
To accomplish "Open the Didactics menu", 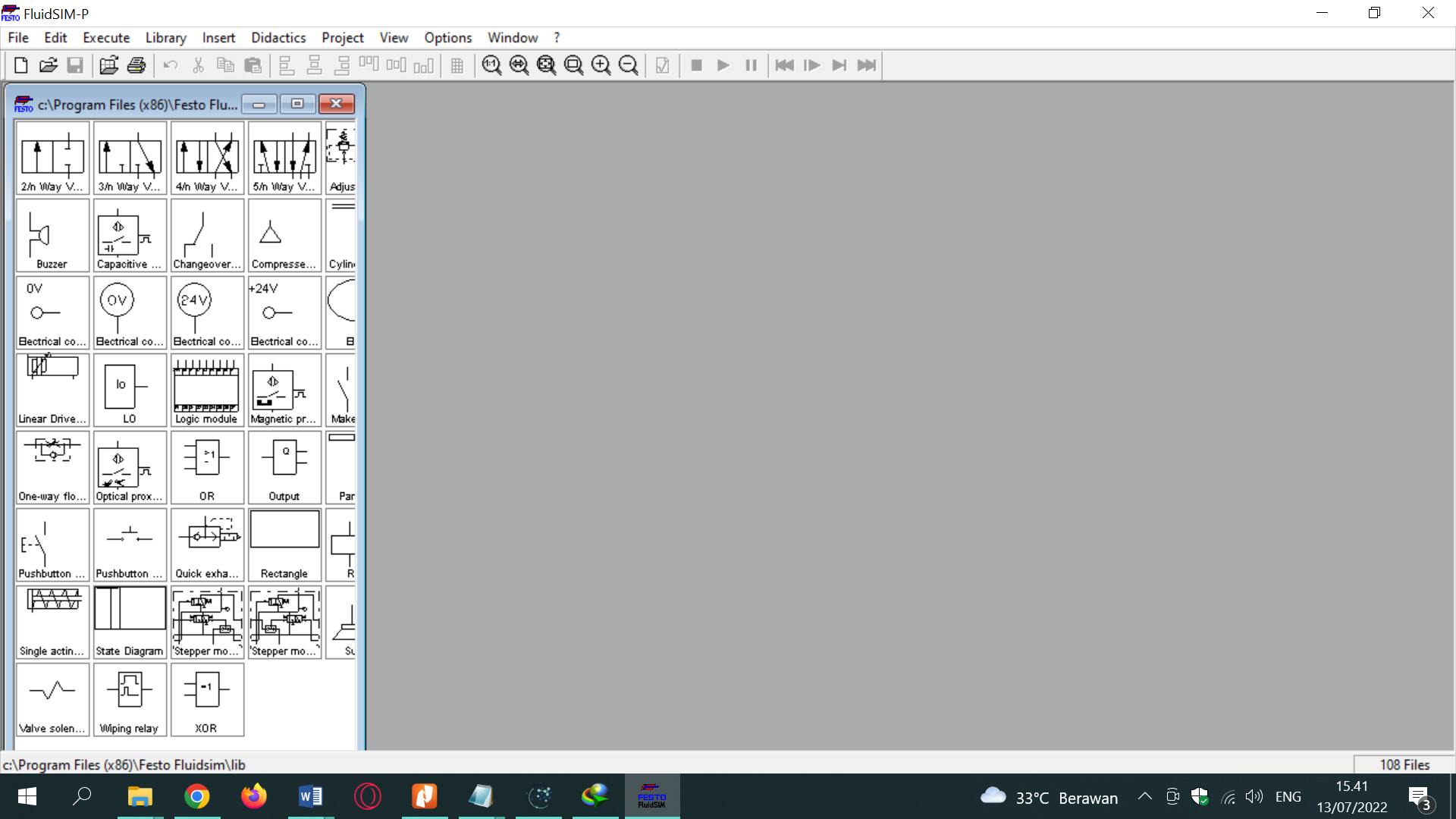I will click(278, 38).
